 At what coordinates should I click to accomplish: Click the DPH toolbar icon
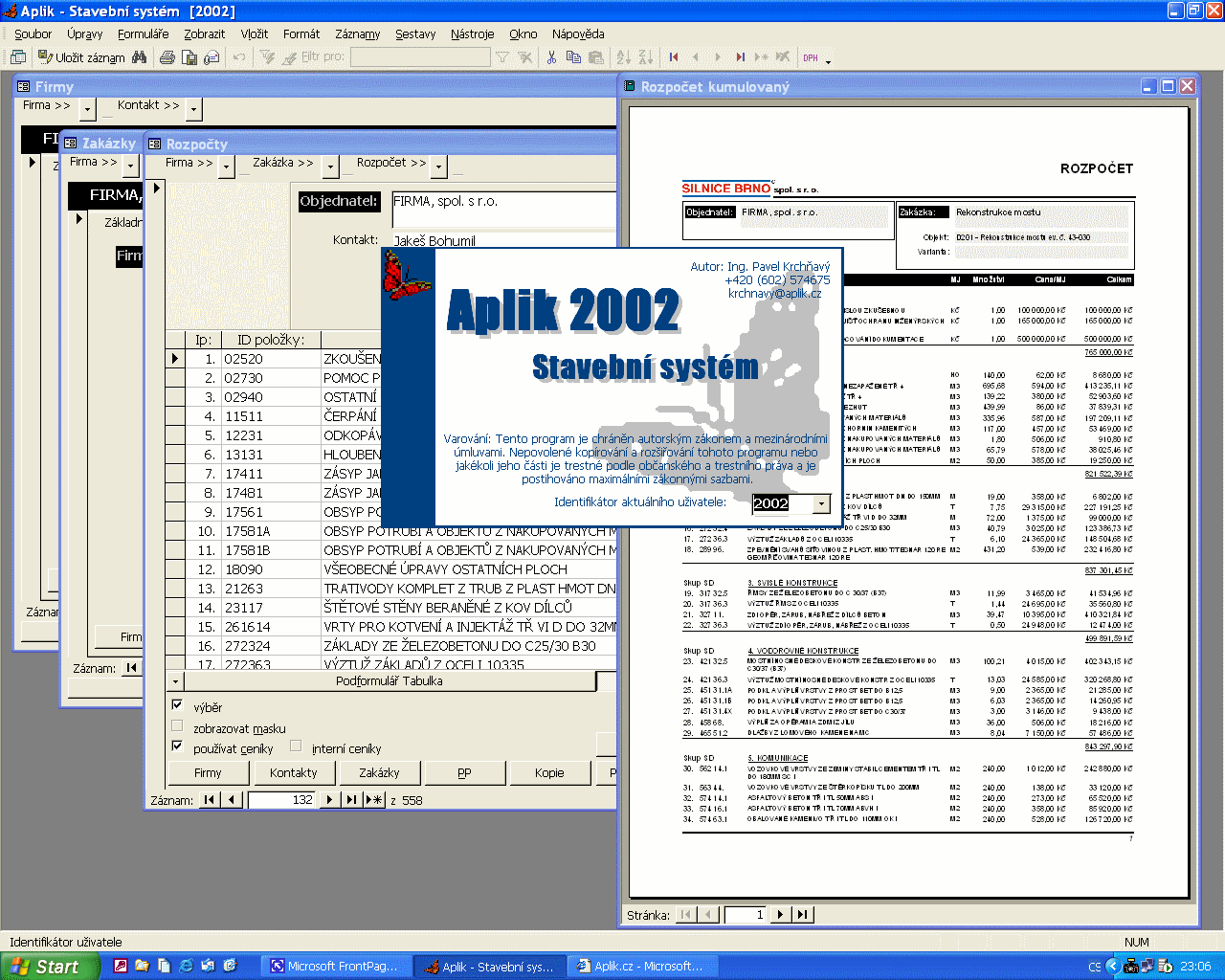(x=811, y=57)
